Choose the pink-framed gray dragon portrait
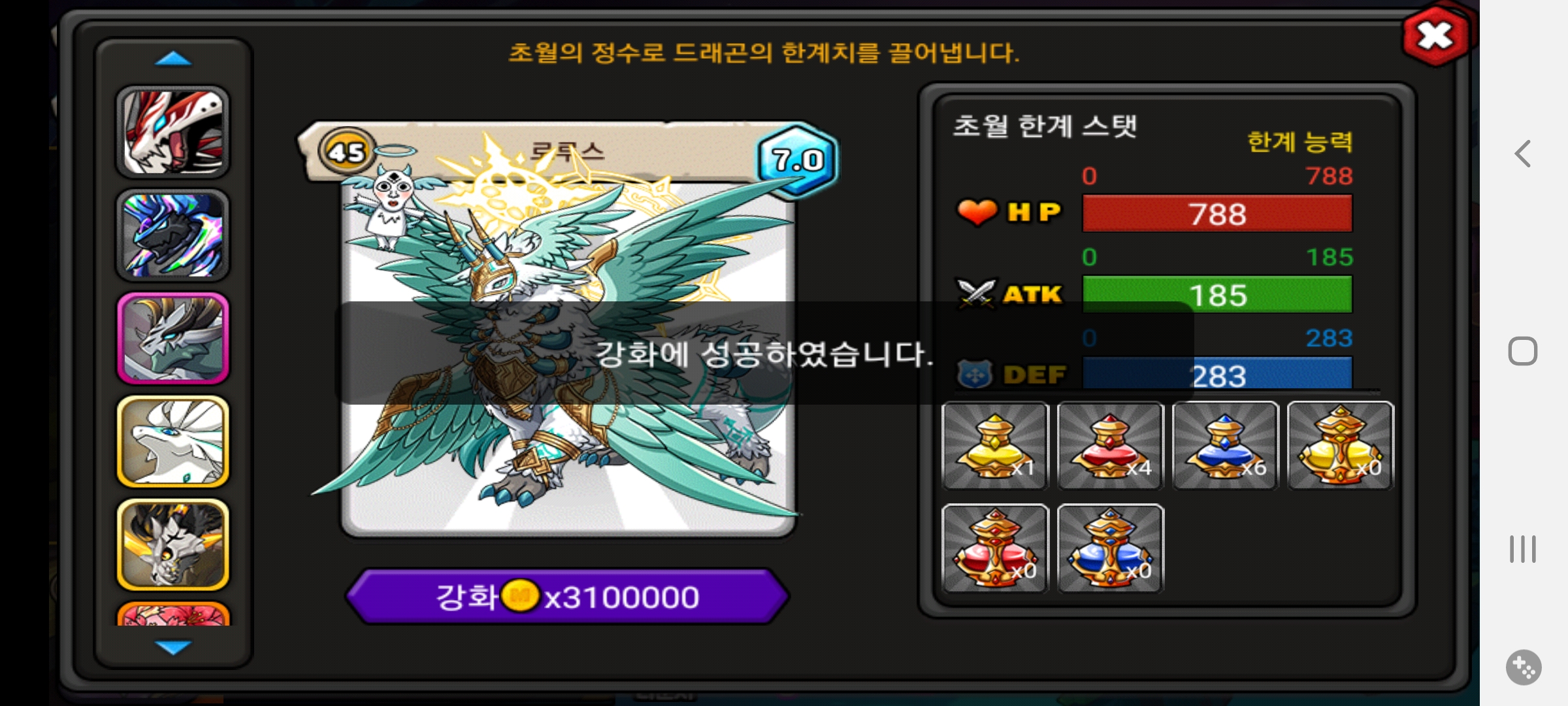Screen dimensions: 1568x706 [x=173, y=338]
